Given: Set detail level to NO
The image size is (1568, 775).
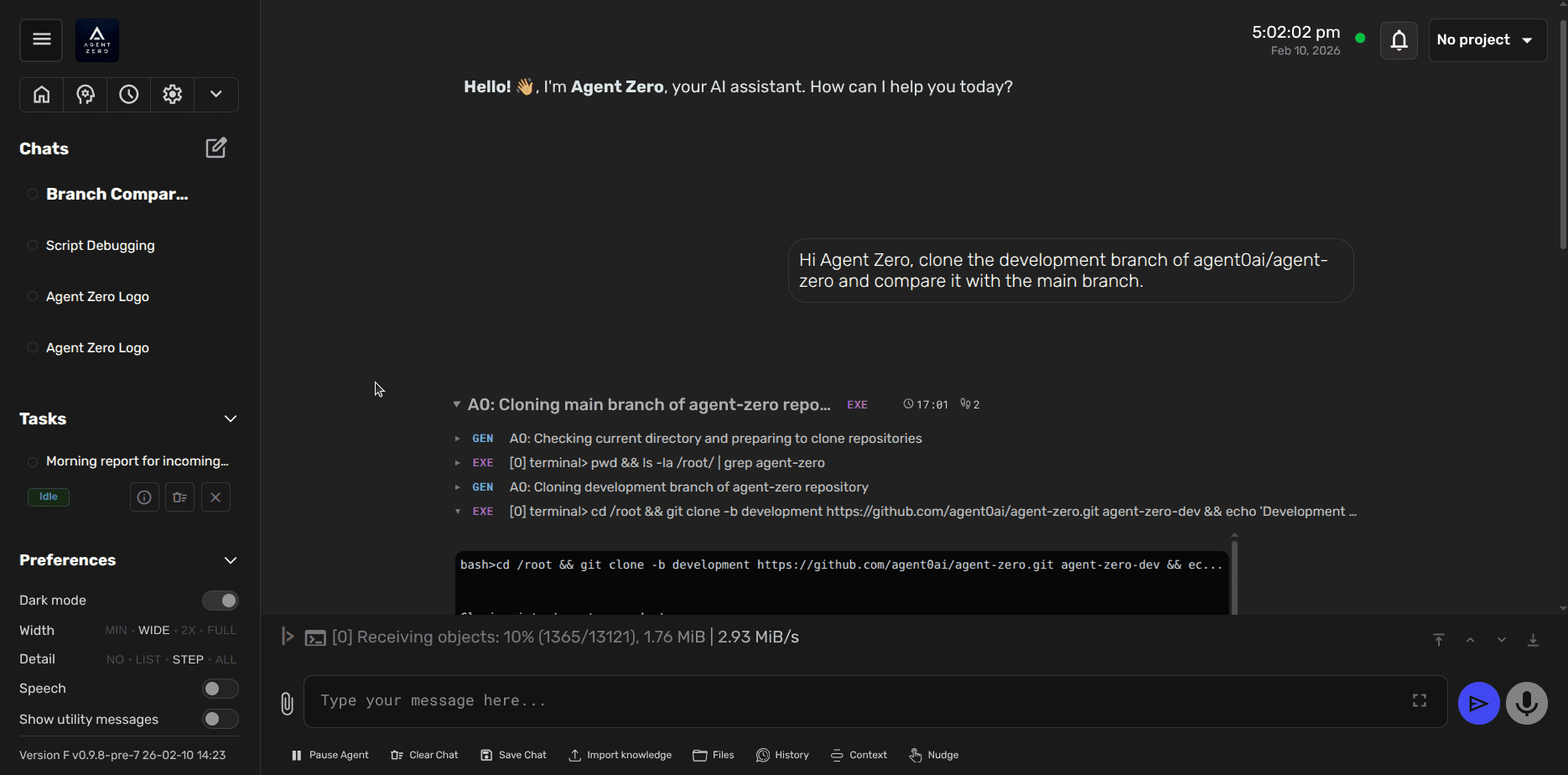Looking at the screenshot, I should point(116,660).
